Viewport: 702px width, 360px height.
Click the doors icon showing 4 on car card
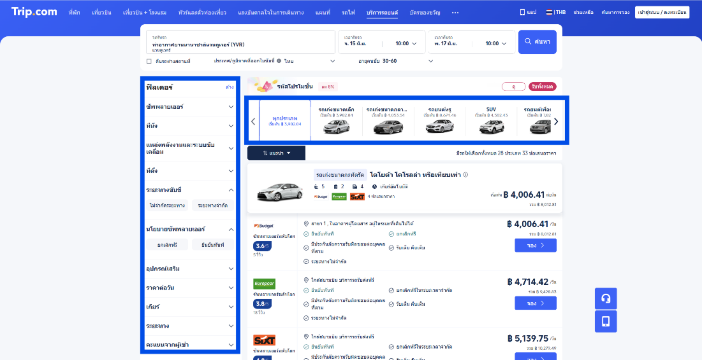pos(355,187)
